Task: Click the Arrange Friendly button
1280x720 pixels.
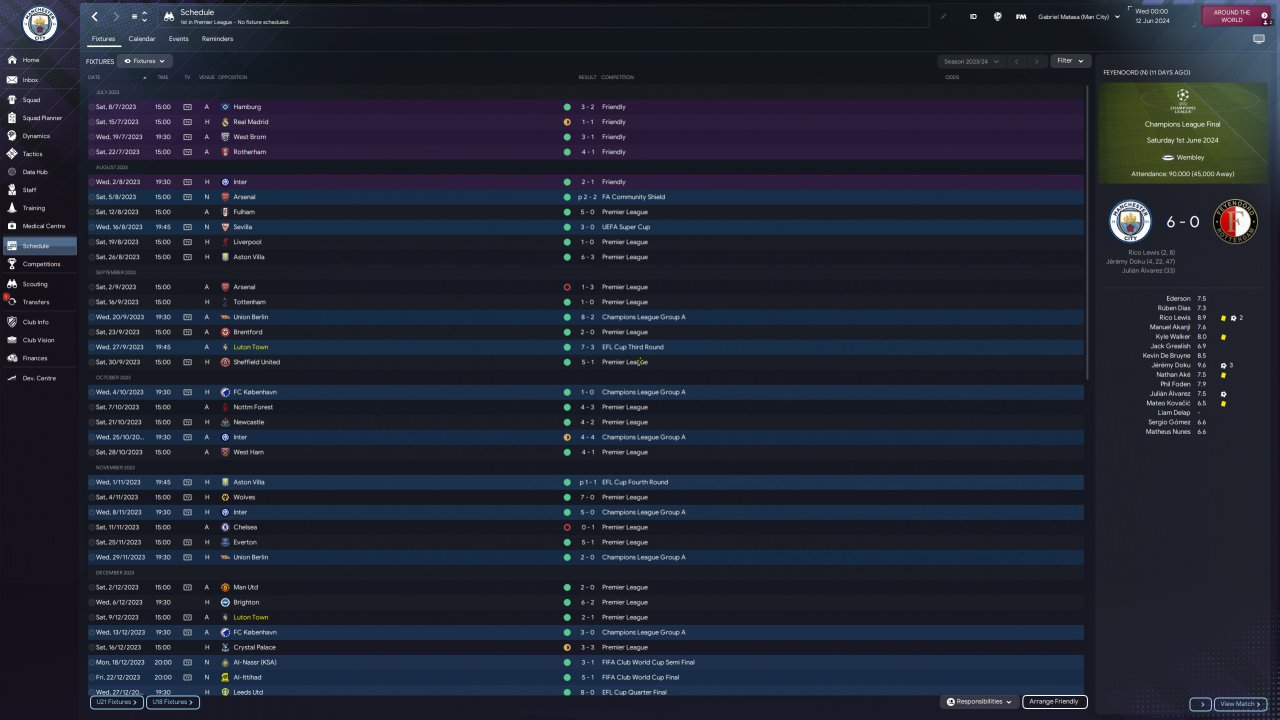Action: click(x=1054, y=702)
